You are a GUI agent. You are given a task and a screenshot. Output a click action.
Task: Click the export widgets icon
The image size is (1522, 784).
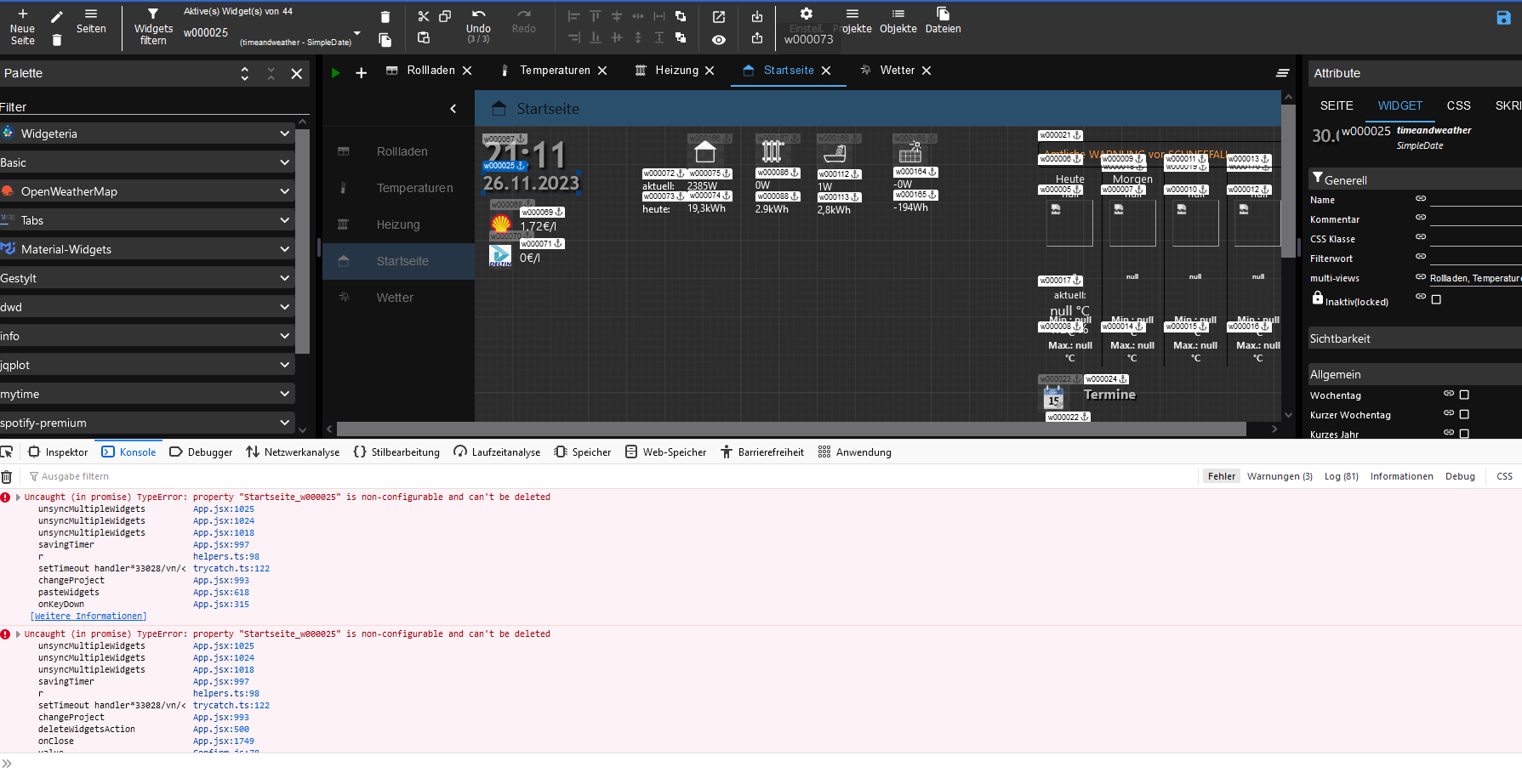tap(757, 37)
